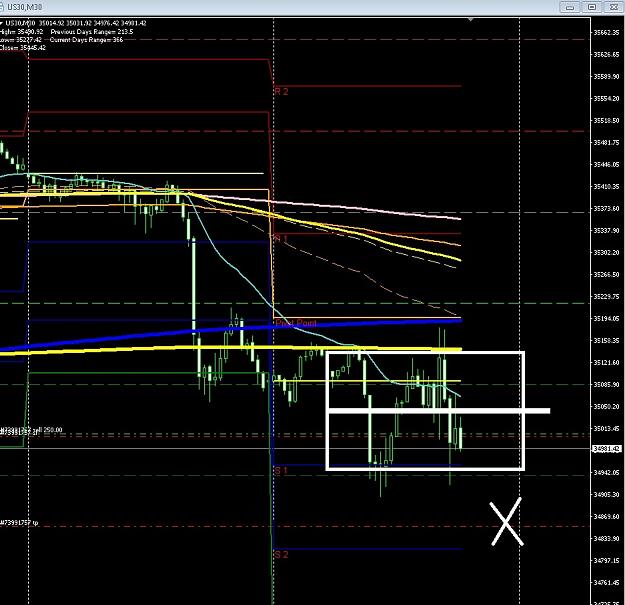Click the High 35490.92 info label
The height and width of the screenshot is (605, 625).
coord(22,31)
